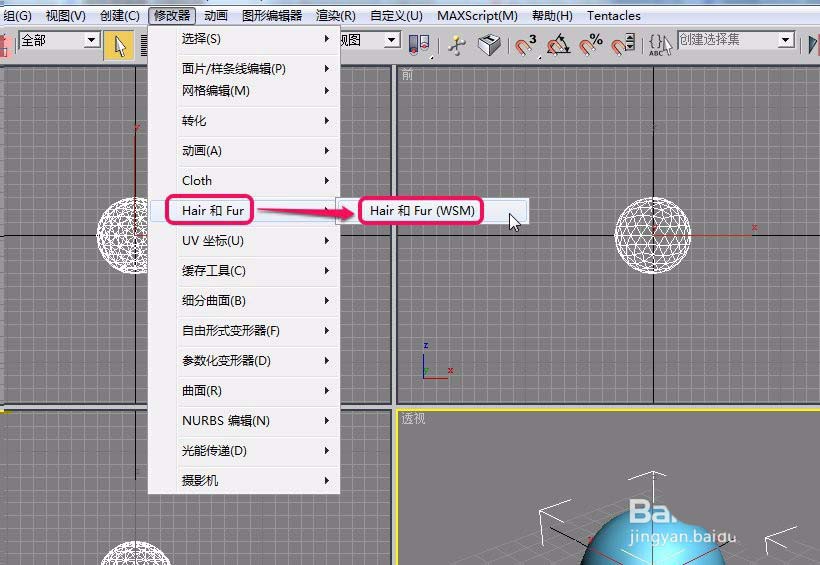
Task: Open the 动画 menu in menu bar
Action: [216, 16]
